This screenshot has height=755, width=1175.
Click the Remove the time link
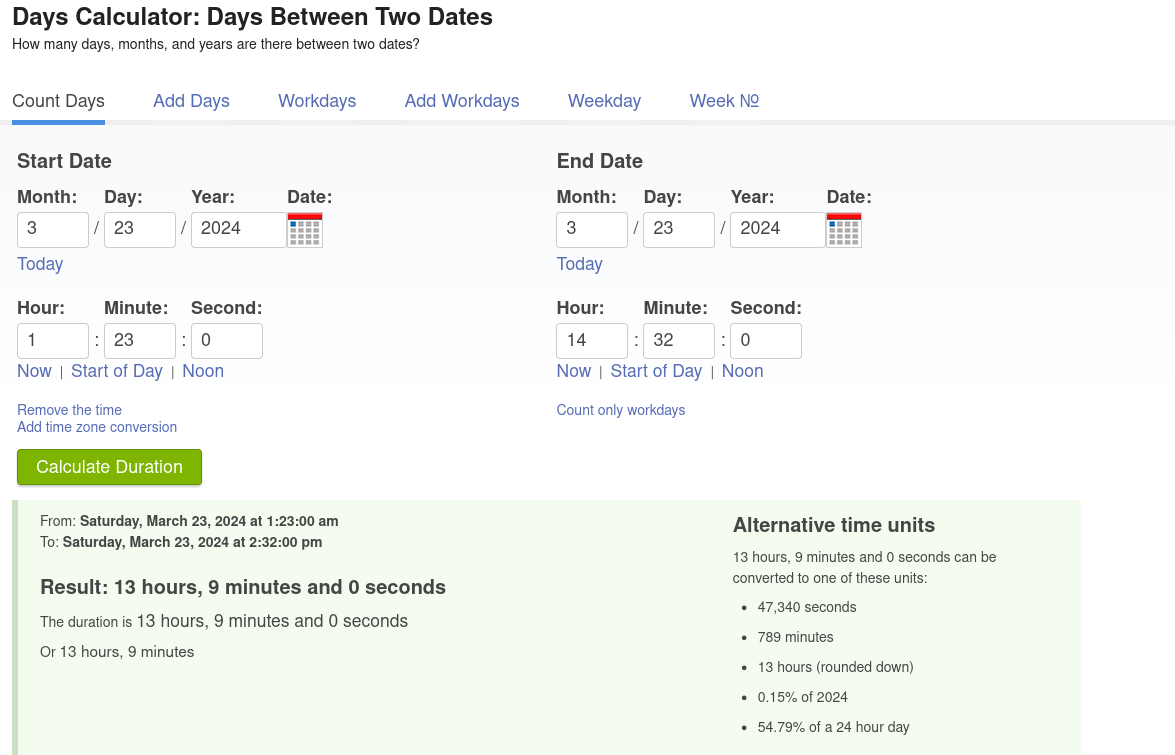point(69,410)
